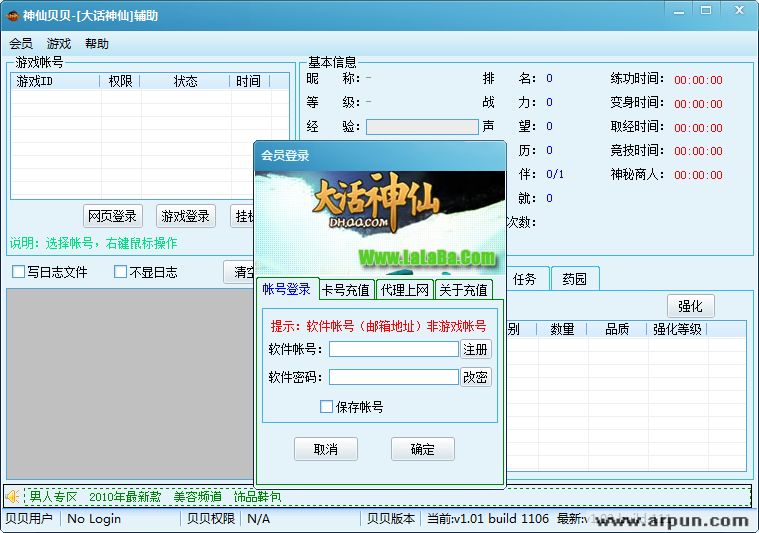Click the app icon in title bar

pos(12,15)
